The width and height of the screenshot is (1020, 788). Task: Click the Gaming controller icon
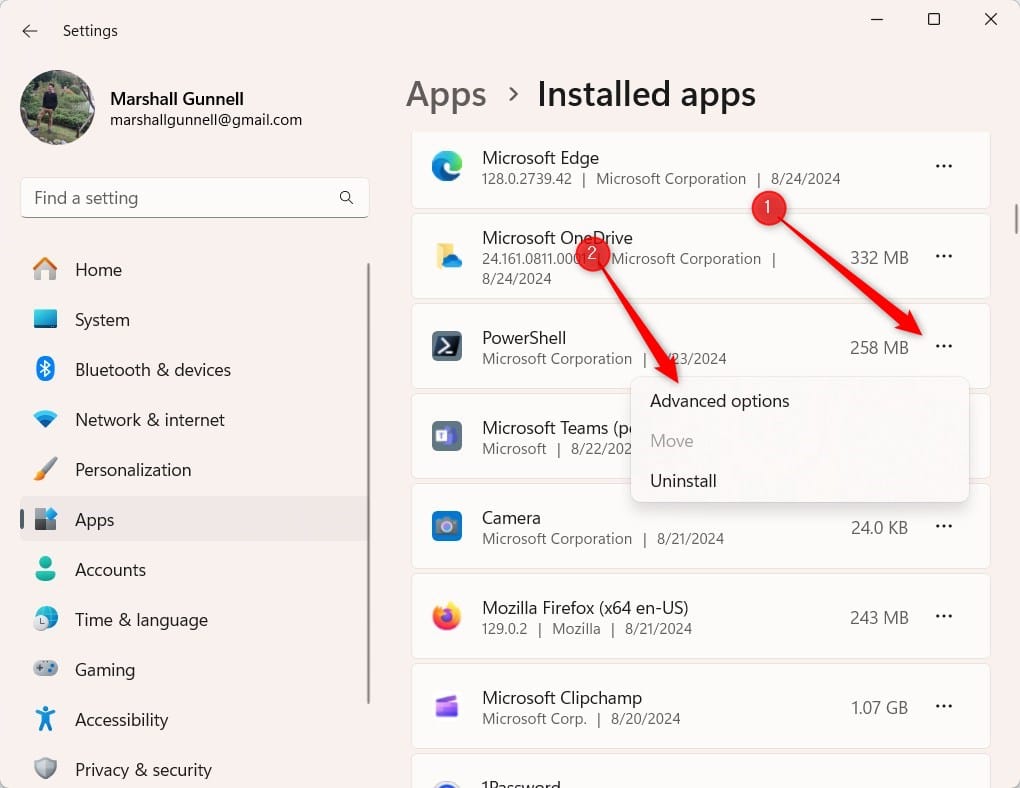[x=45, y=668]
